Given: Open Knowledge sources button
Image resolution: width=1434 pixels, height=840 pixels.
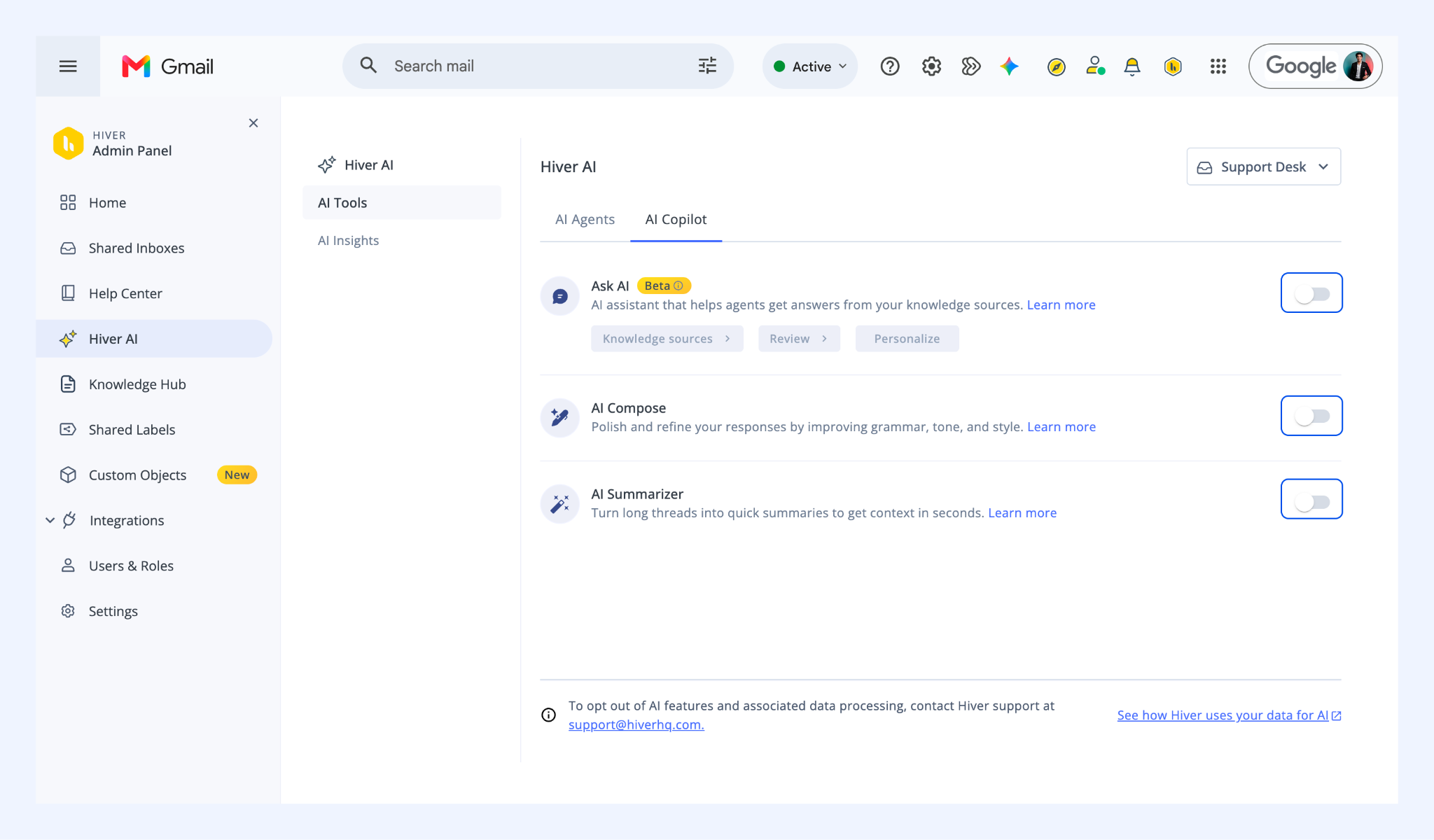Looking at the screenshot, I should [667, 339].
